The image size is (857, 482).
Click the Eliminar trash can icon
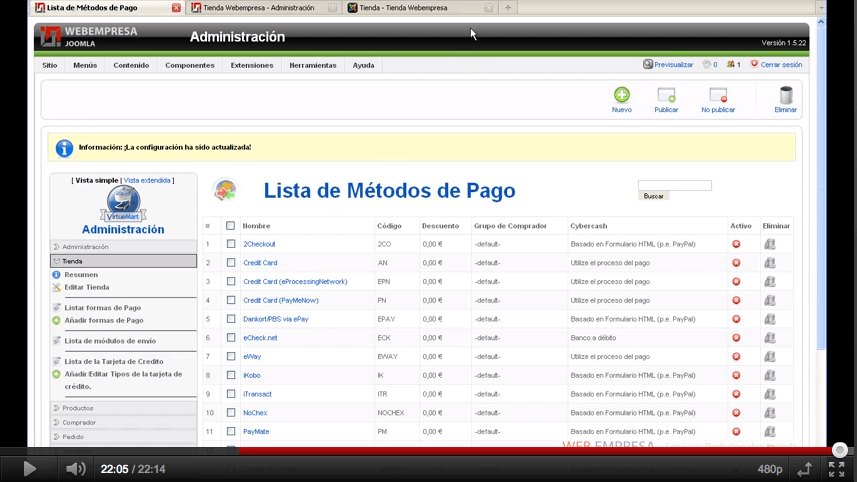[785, 95]
